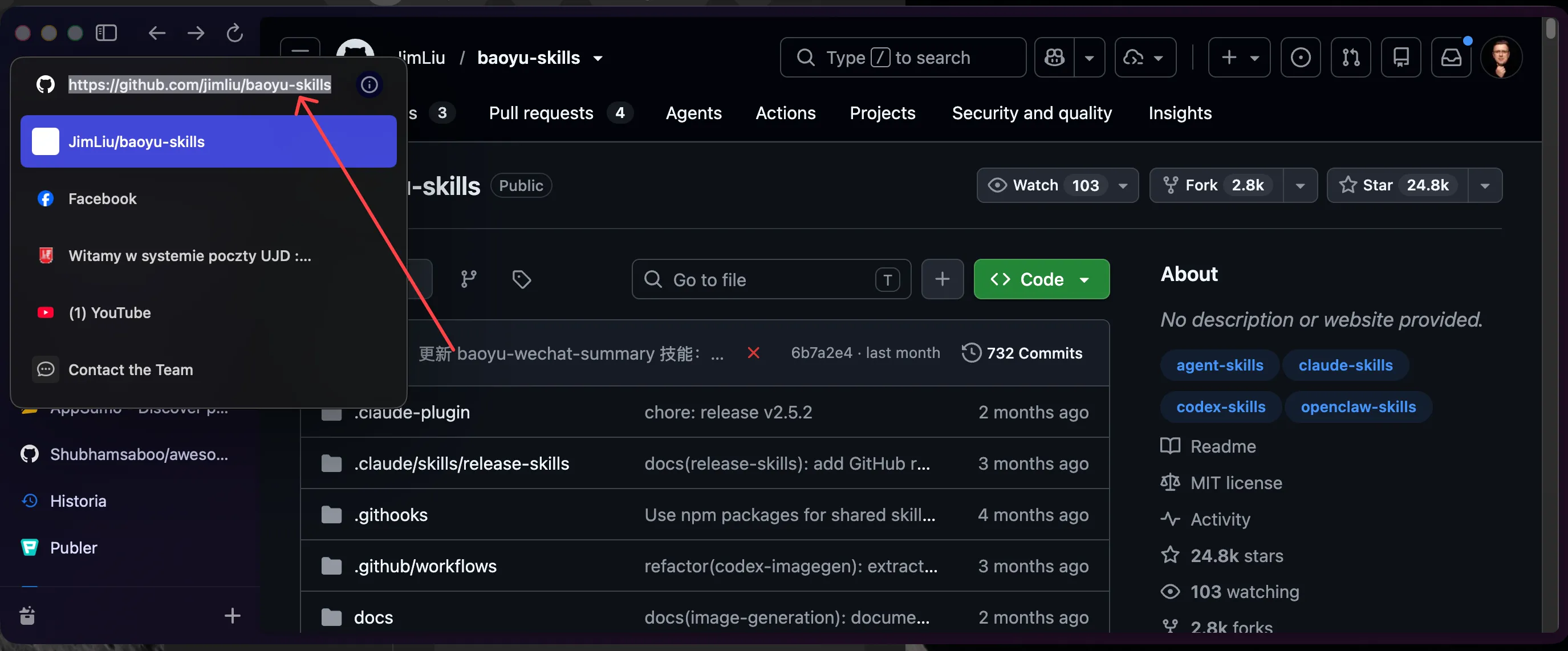Open the Notifications inbox icon

pos(1451,58)
